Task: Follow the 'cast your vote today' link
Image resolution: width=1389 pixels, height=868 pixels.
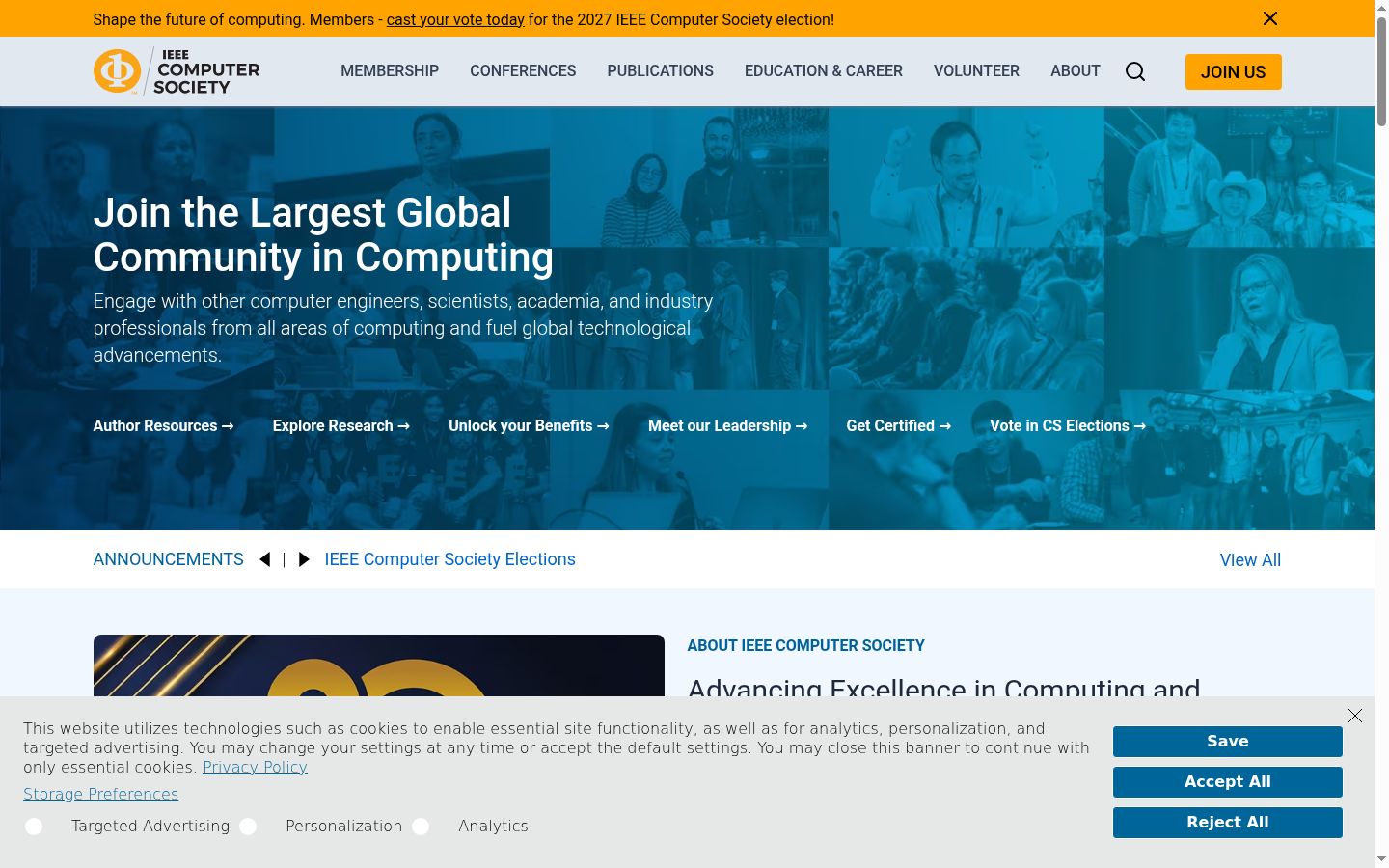Action: 455,19
